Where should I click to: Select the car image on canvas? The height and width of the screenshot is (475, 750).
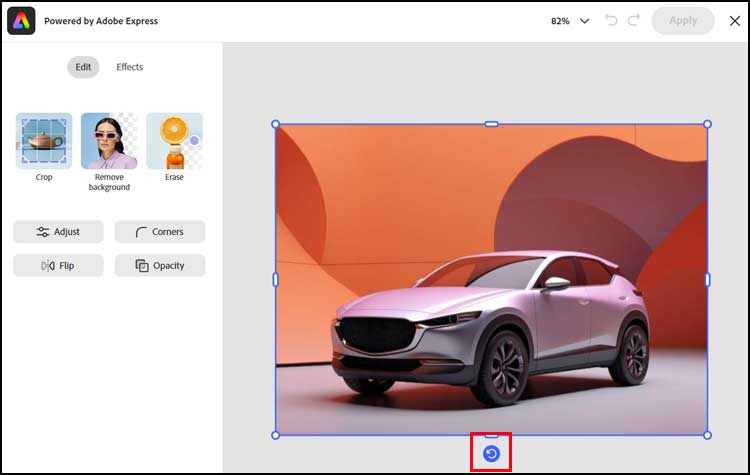pos(491,280)
